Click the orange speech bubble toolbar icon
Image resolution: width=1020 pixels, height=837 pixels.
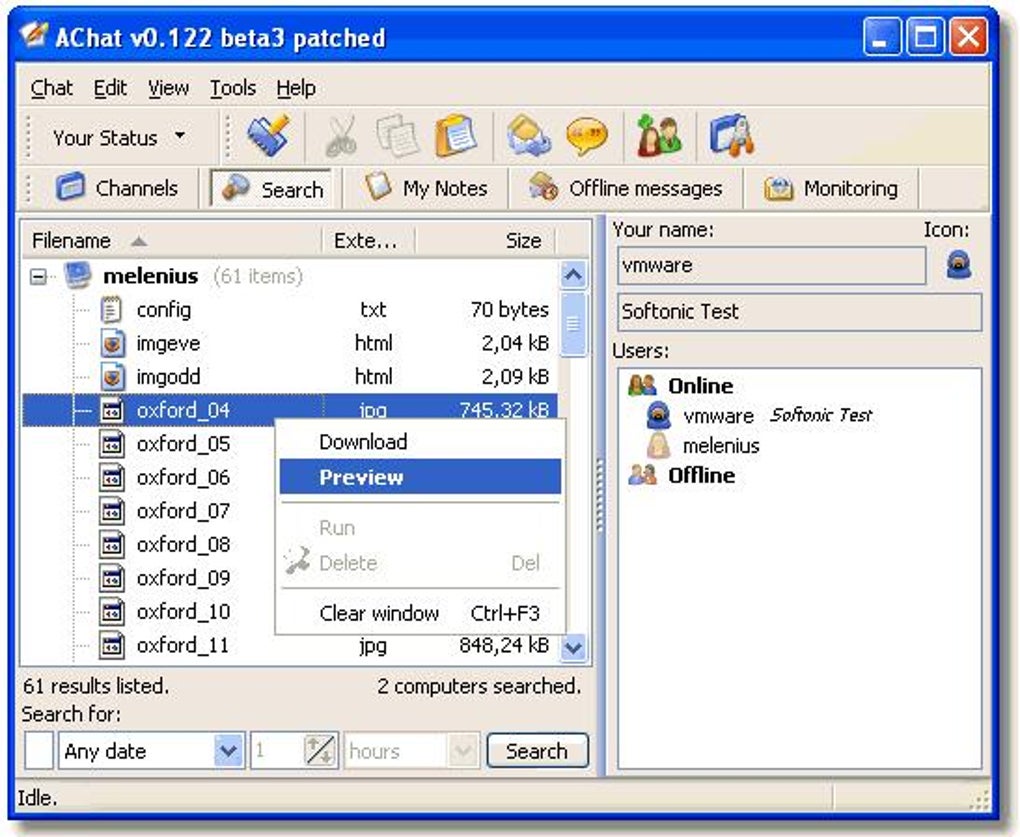pyautogui.click(x=587, y=136)
